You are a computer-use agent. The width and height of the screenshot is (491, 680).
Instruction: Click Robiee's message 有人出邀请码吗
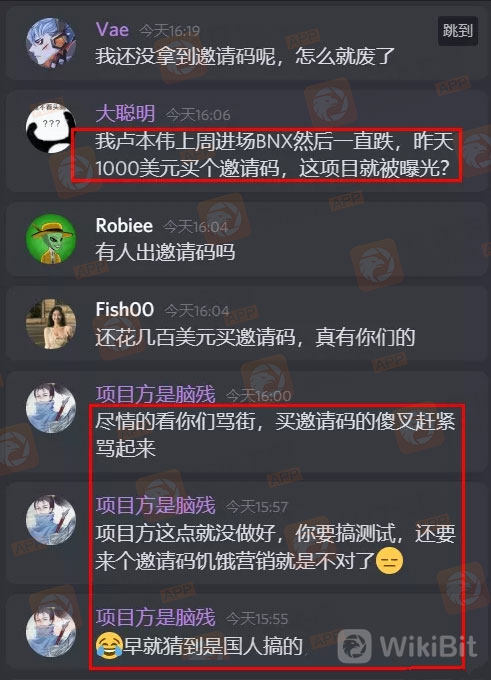tap(165, 252)
